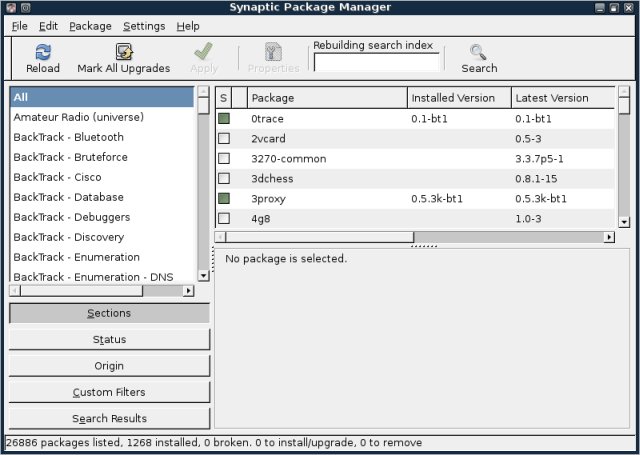This screenshot has height=455, width=640.
Task: Click the quick search input field
Action: pyautogui.click(x=376, y=63)
